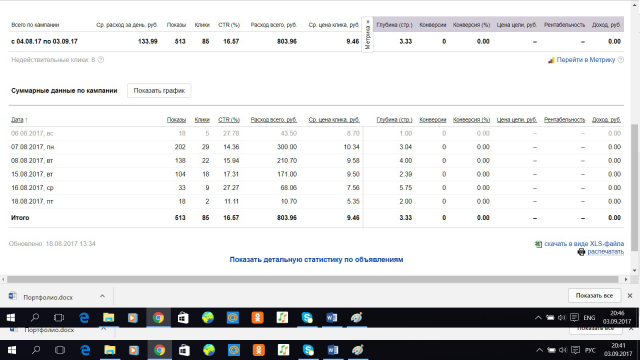Open the скачать в виде XLS-файла link
The image size is (640, 360).
(x=584, y=244)
